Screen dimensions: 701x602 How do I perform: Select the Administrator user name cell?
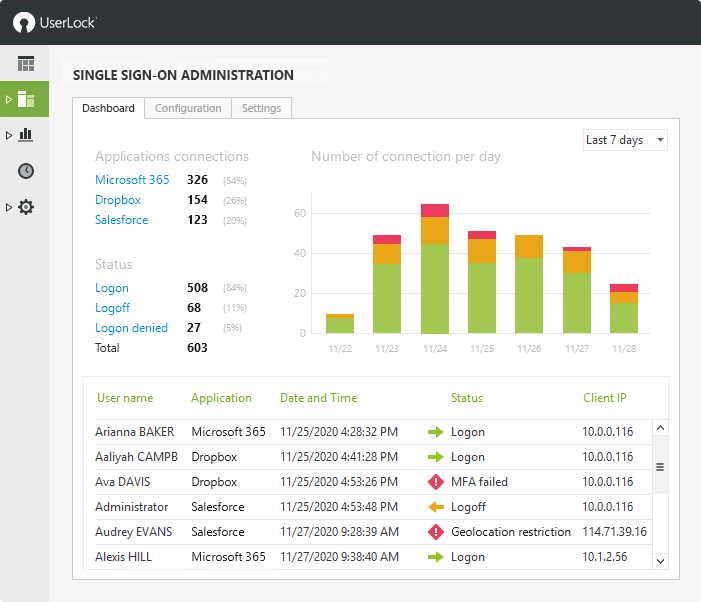tap(131, 507)
